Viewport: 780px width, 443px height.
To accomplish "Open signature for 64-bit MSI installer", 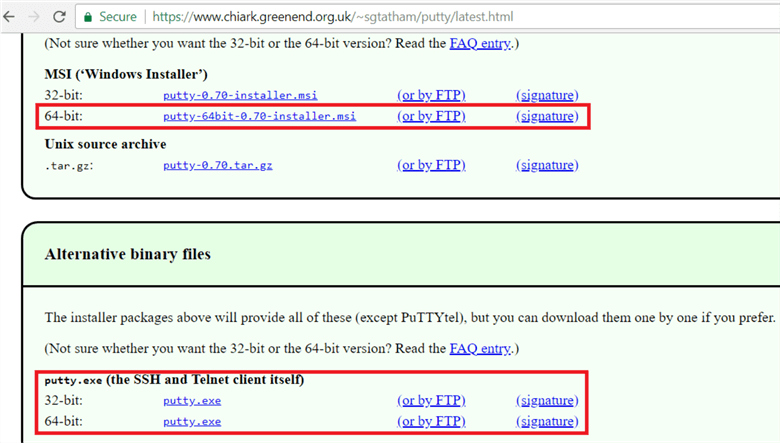I will 547,116.
